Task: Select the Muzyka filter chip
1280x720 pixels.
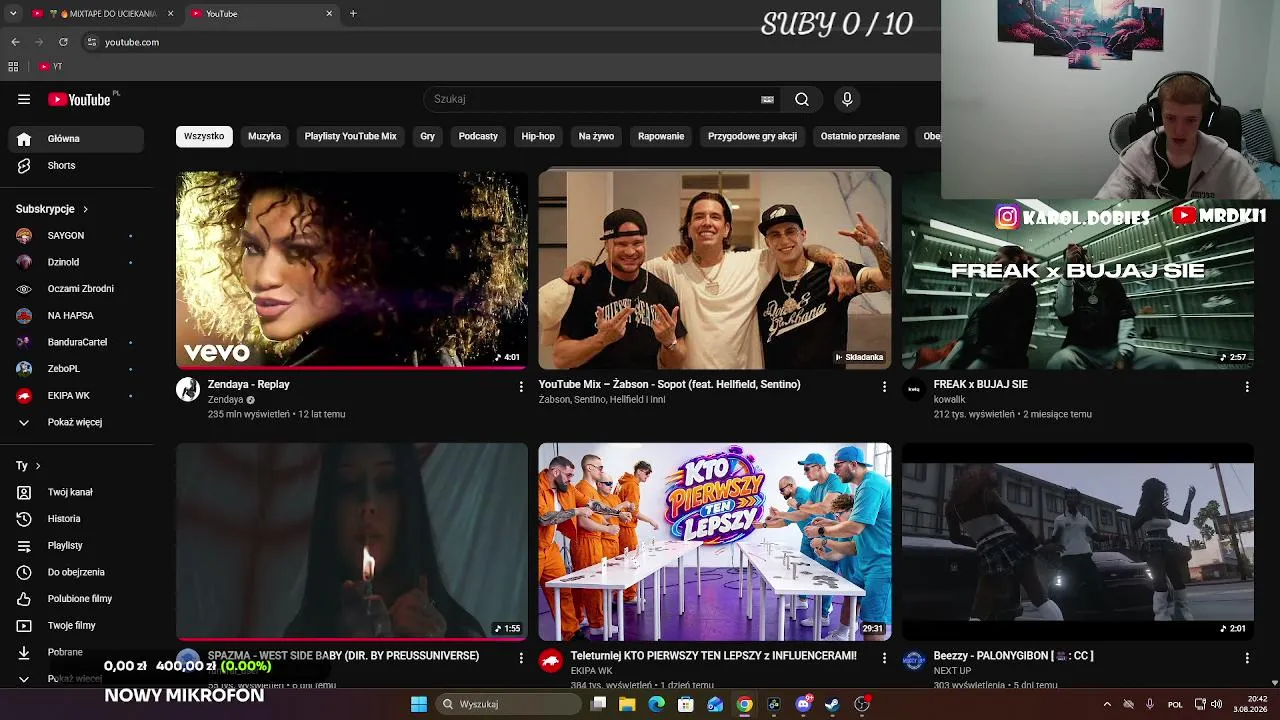Action: point(265,136)
